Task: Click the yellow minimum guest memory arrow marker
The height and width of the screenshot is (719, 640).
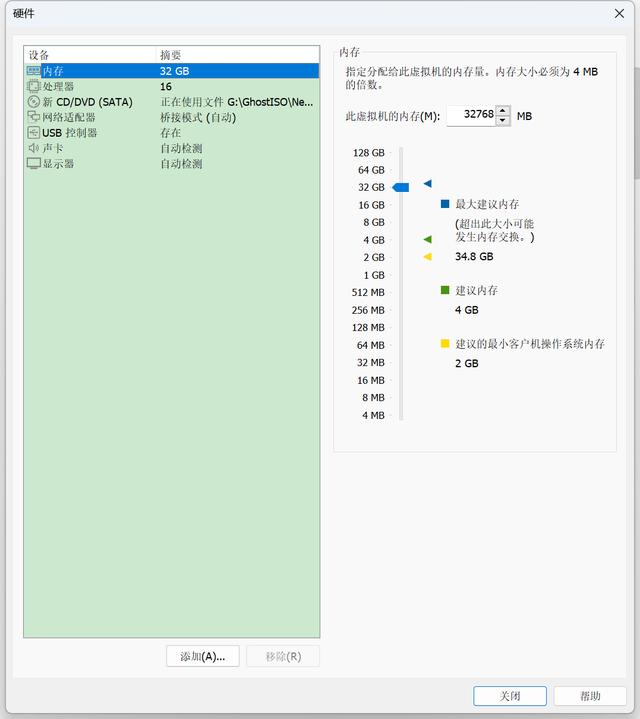Action: click(x=428, y=257)
